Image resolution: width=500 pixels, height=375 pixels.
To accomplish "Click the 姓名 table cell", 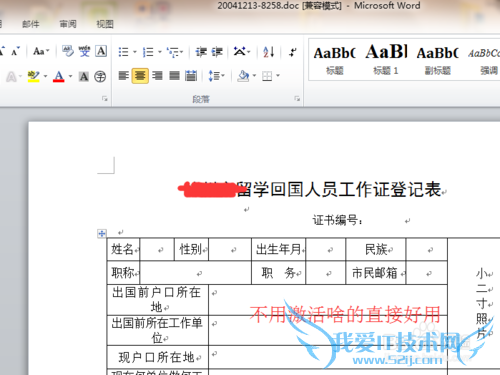I will click(x=123, y=249).
